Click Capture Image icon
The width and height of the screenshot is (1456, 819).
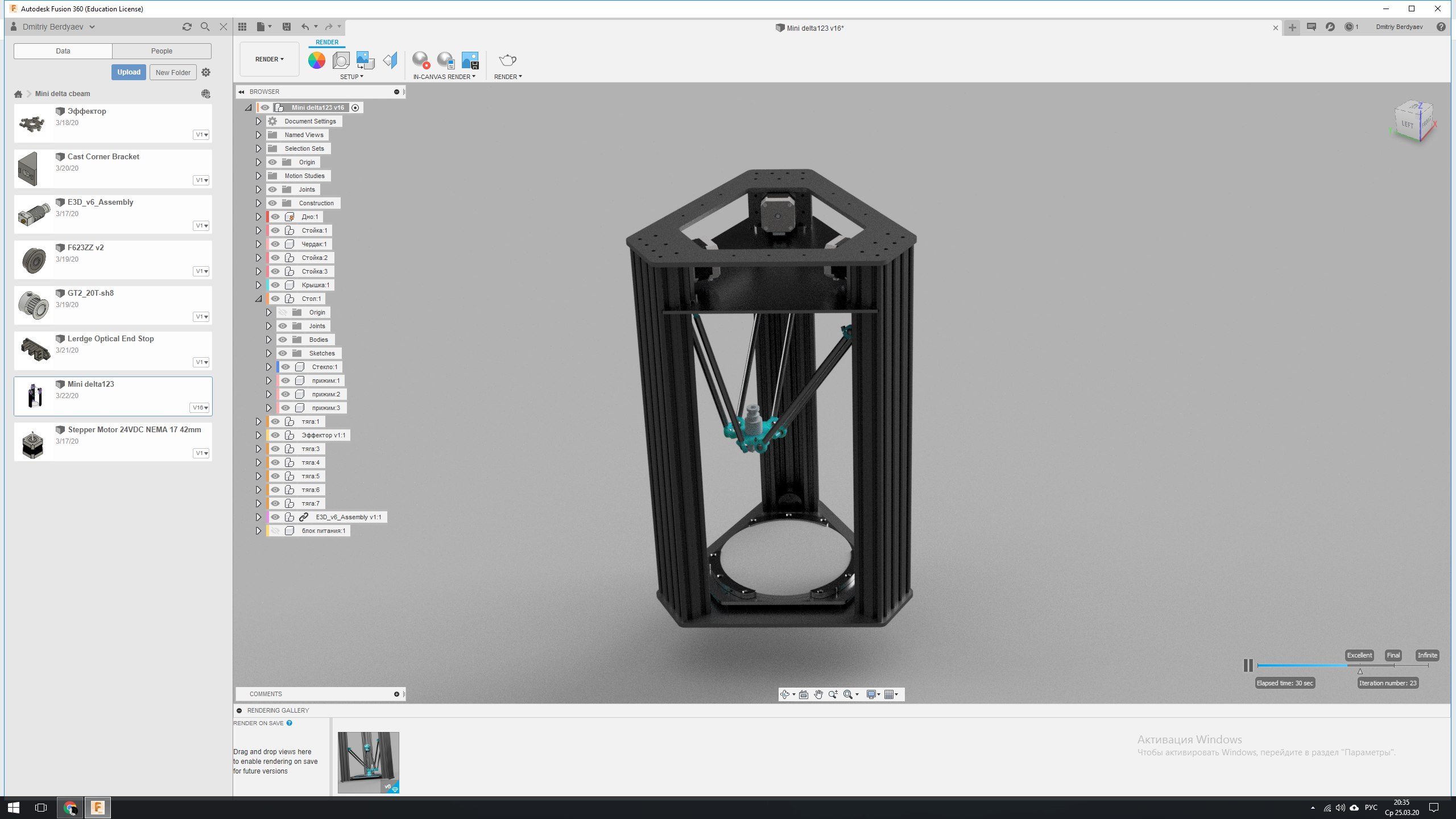click(470, 60)
